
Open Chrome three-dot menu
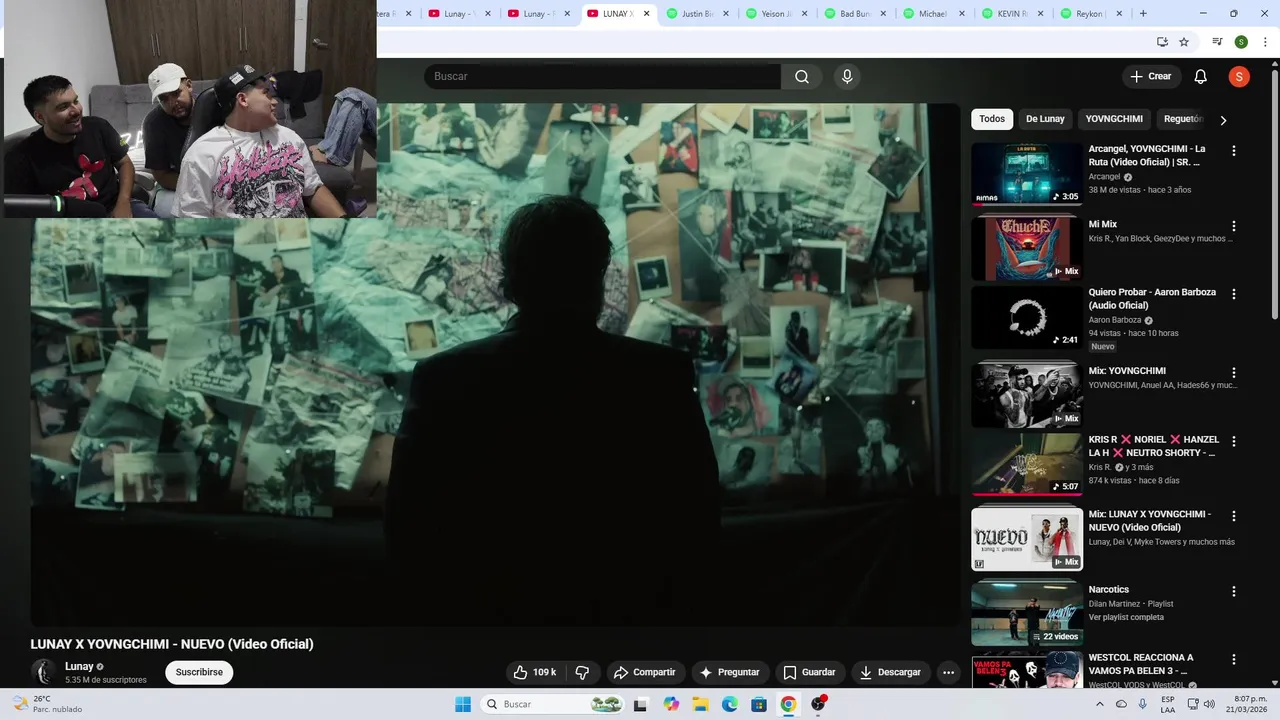pyautogui.click(x=1265, y=42)
